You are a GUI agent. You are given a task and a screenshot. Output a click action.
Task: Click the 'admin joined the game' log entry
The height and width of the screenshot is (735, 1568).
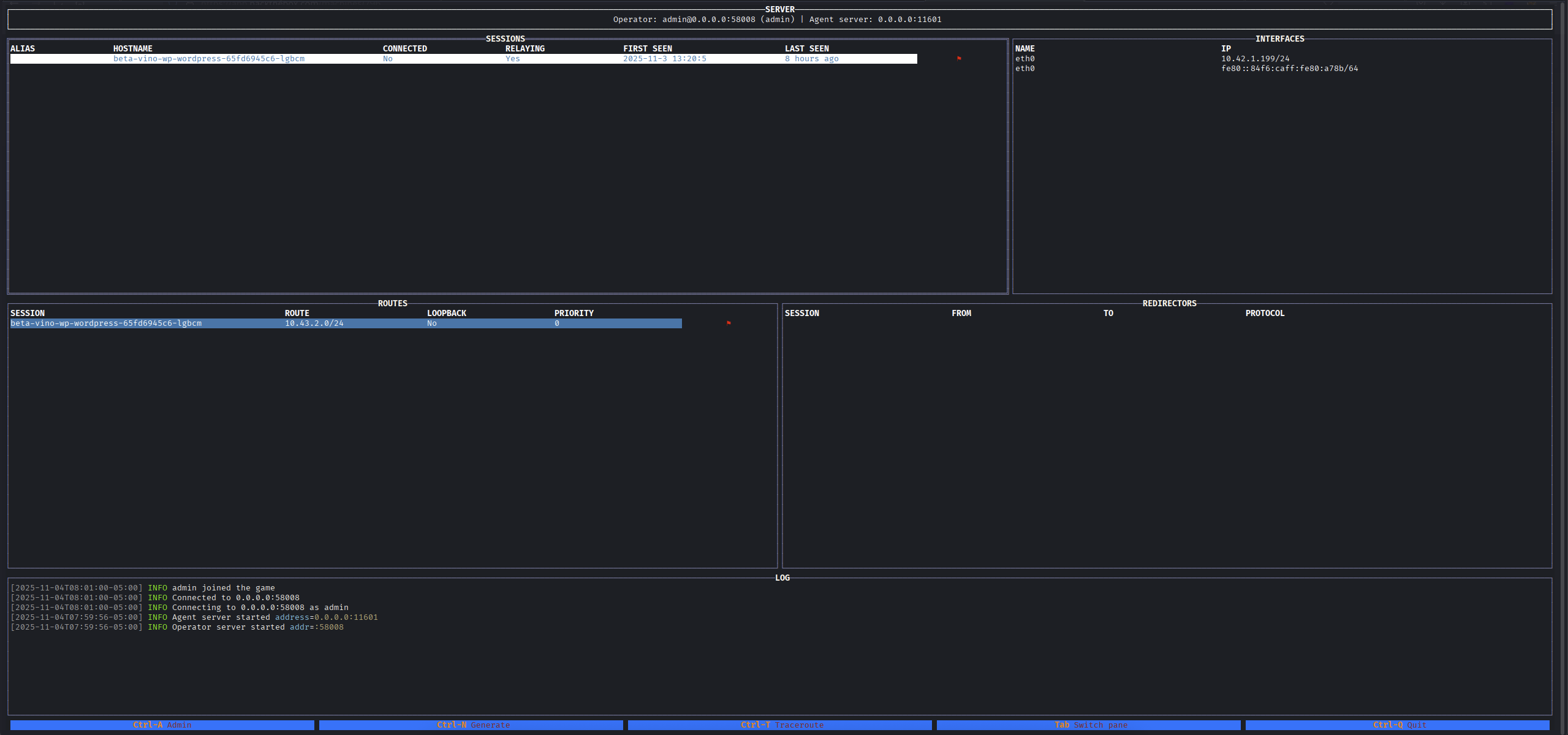[x=223, y=587]
